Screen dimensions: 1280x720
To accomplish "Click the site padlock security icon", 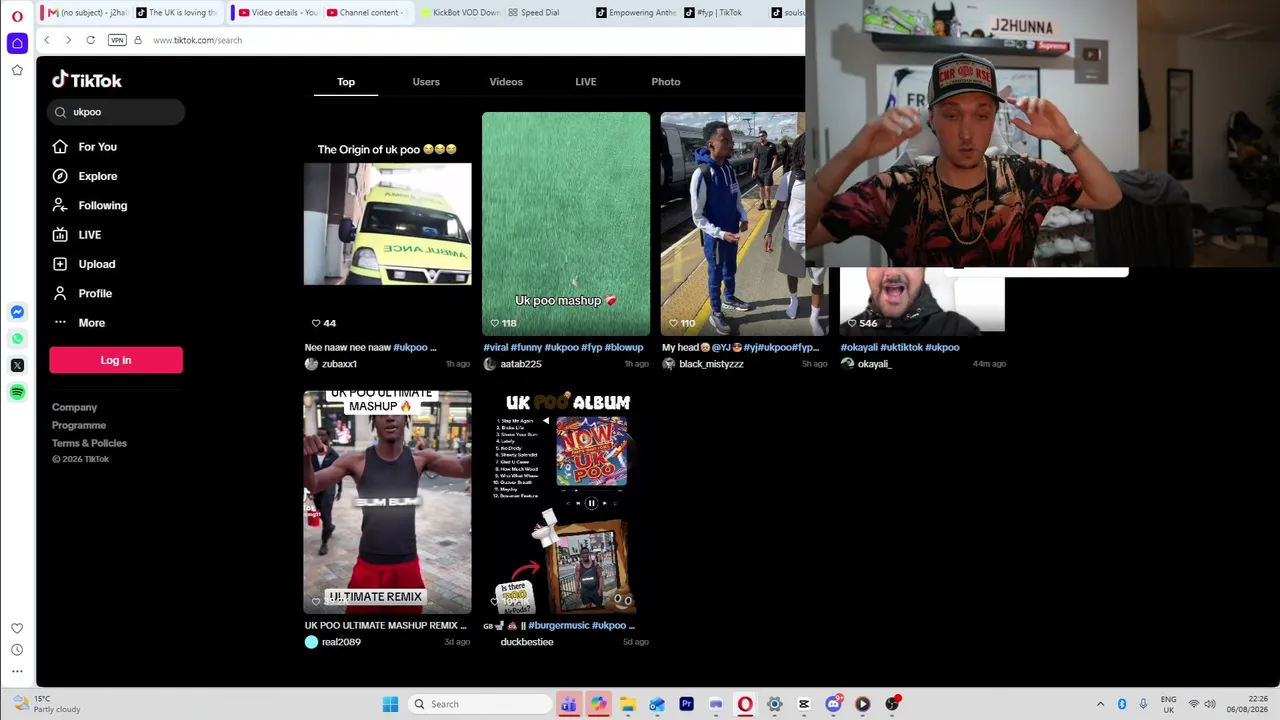I will click(x=138, y=40).
